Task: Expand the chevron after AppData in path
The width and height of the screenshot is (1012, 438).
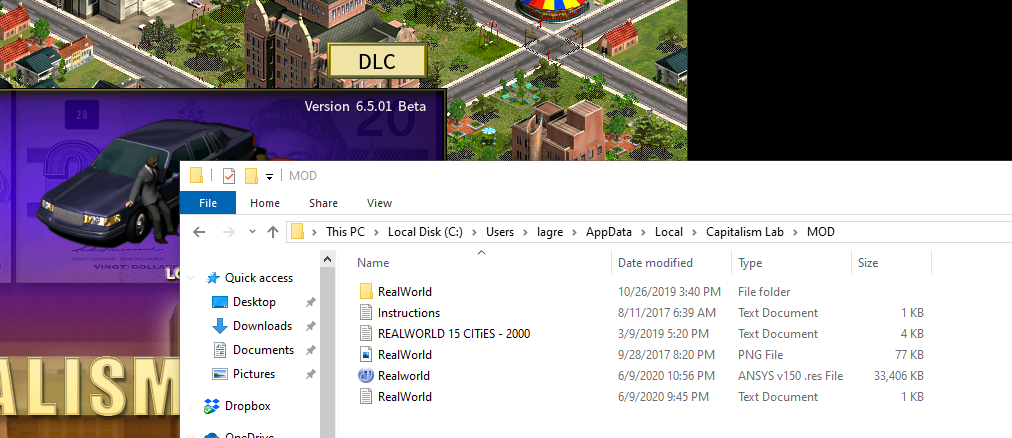Action: pyautogui.click(x=645, y=232)
